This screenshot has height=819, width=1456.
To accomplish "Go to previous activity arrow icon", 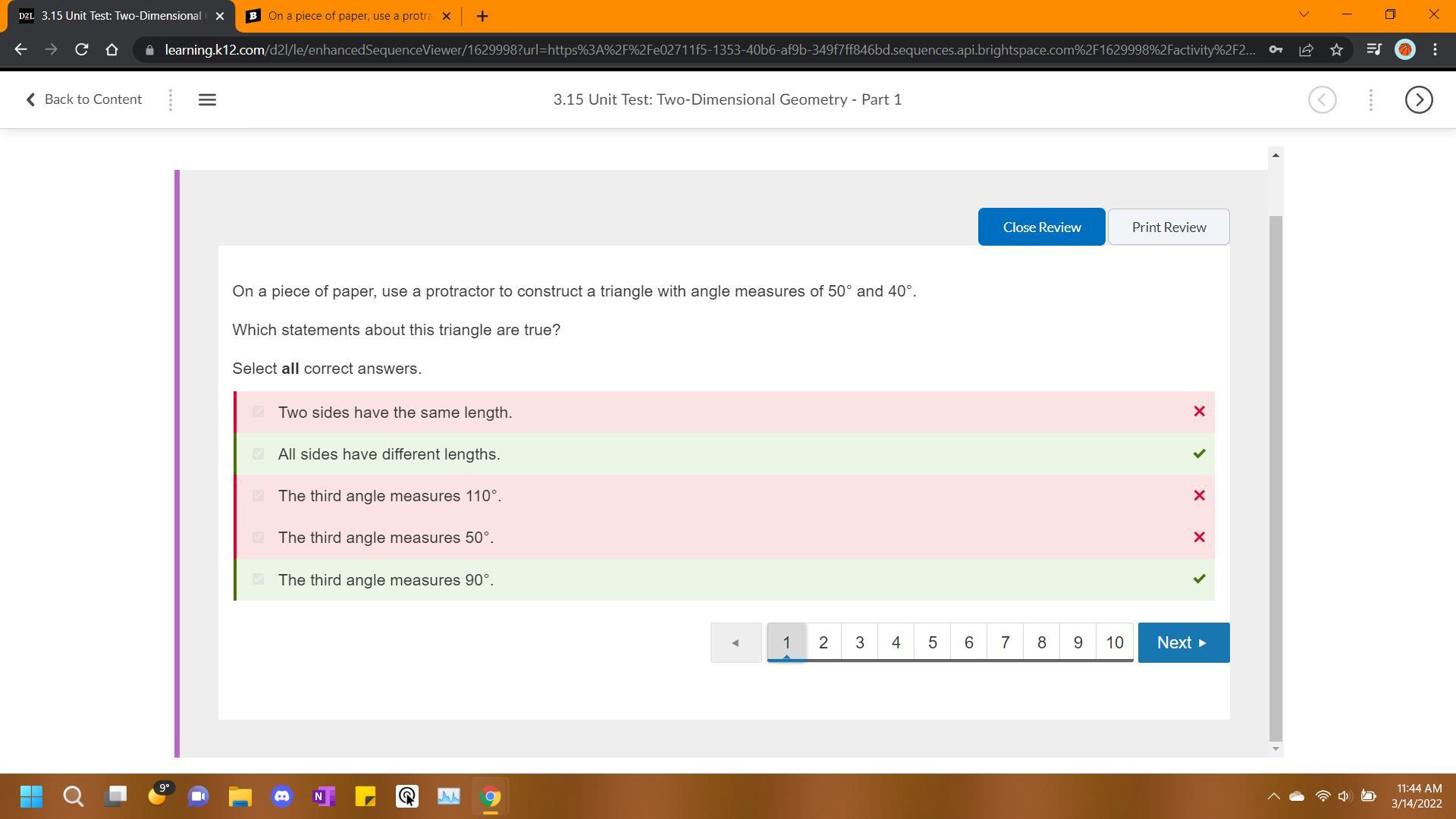I will pyautogui.click(x=1322, y=99).
